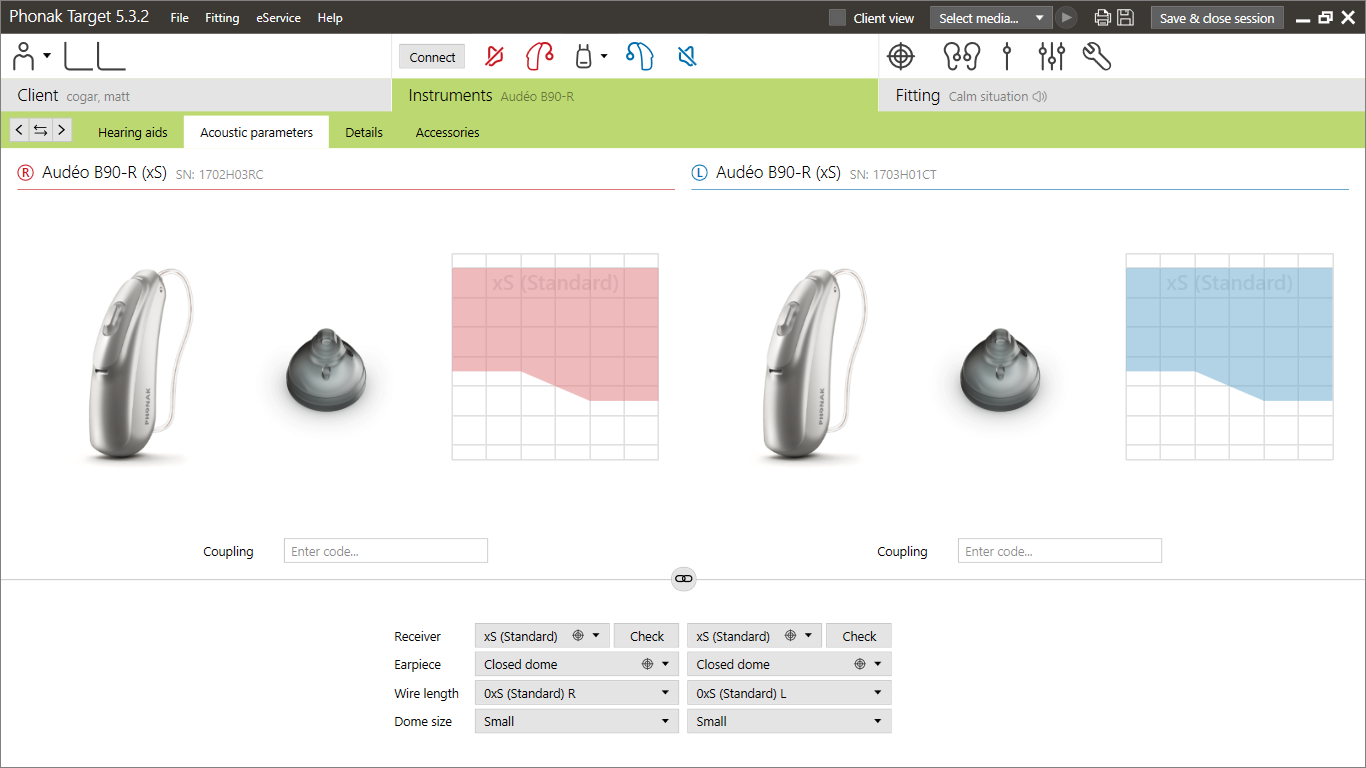Click the red R side indicator icon
The width and height of the screenshot is (1366, 768).
tap(26, 173)
